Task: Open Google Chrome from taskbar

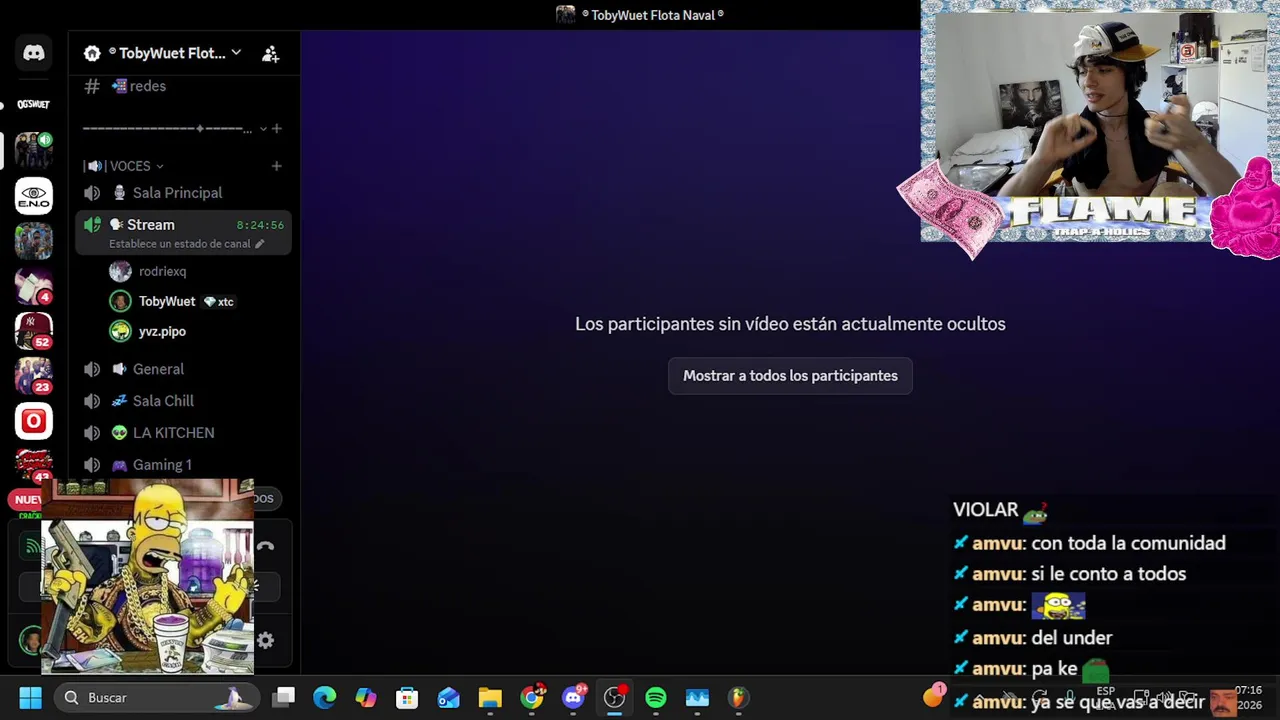Action: 532,698
